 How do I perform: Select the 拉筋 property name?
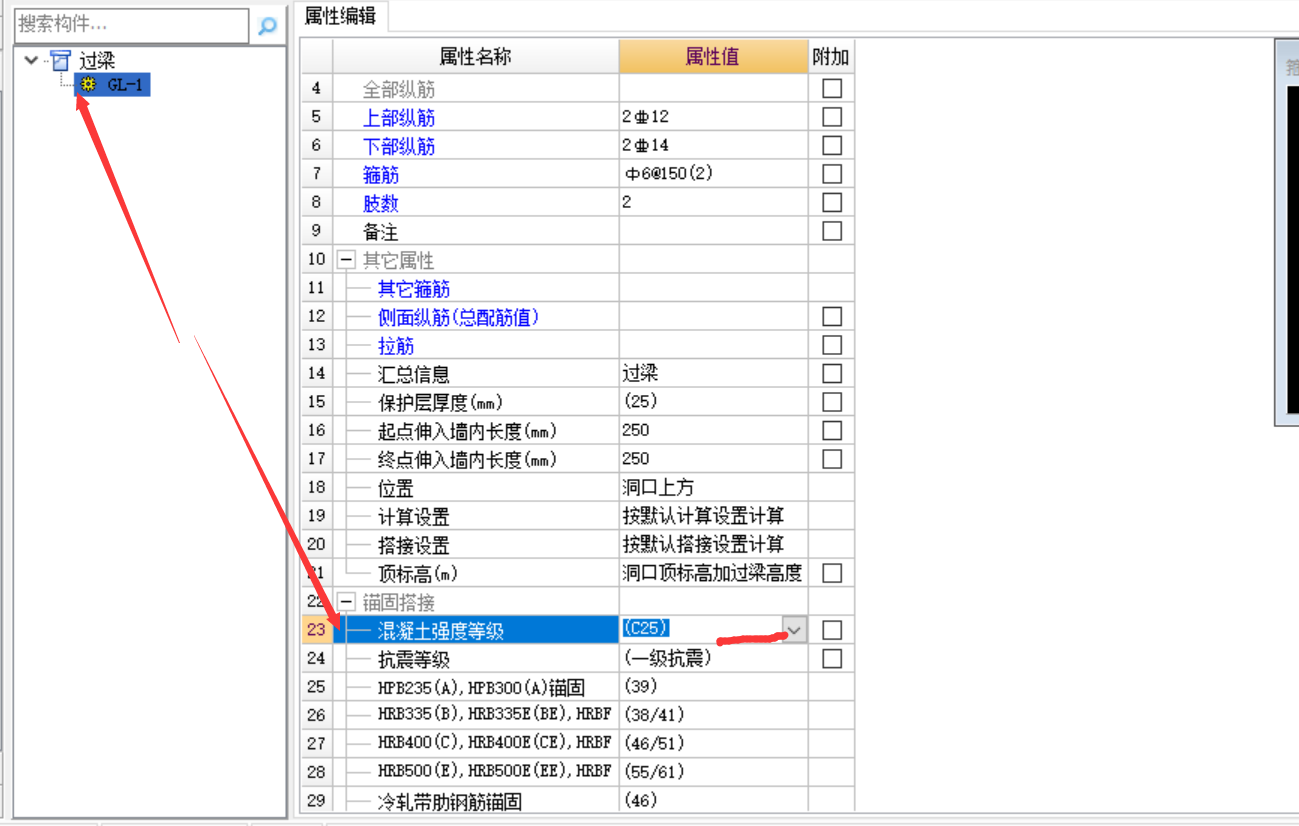pos(396,346)
